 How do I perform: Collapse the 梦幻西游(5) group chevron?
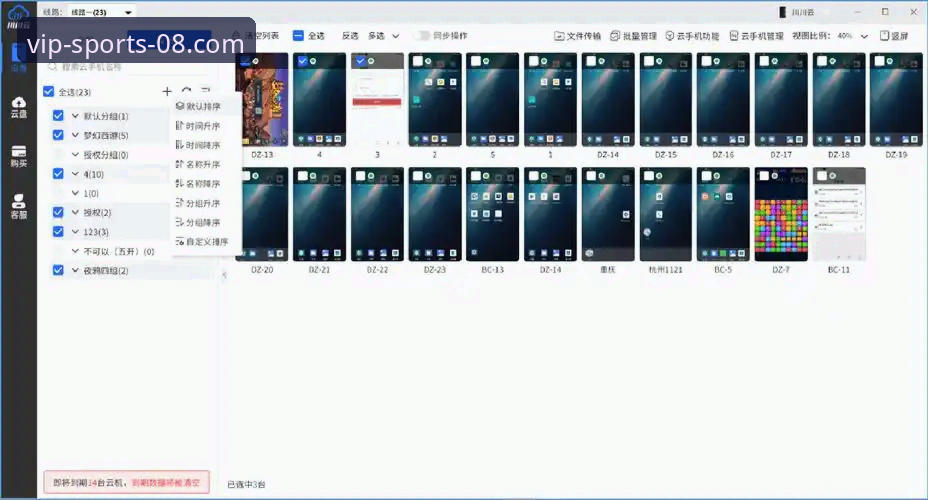[x=75, y=135]
